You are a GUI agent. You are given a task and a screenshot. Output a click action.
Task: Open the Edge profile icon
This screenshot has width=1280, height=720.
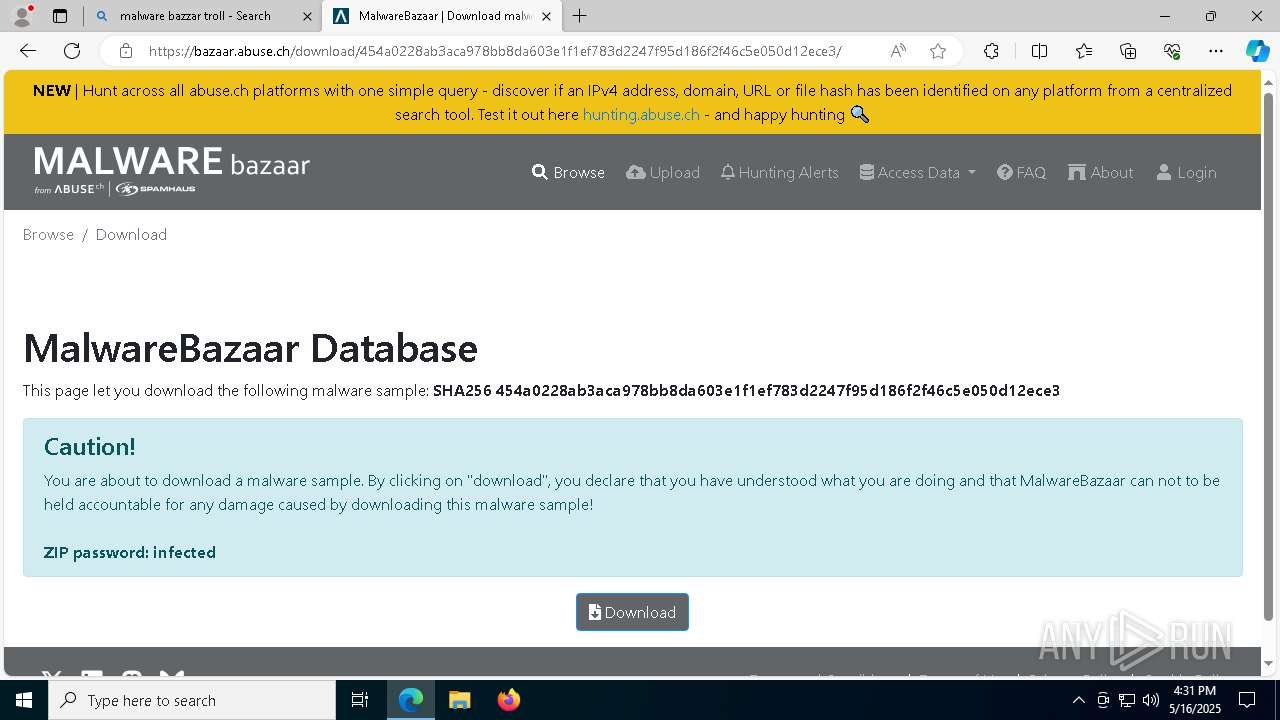[x=22, y=16]
